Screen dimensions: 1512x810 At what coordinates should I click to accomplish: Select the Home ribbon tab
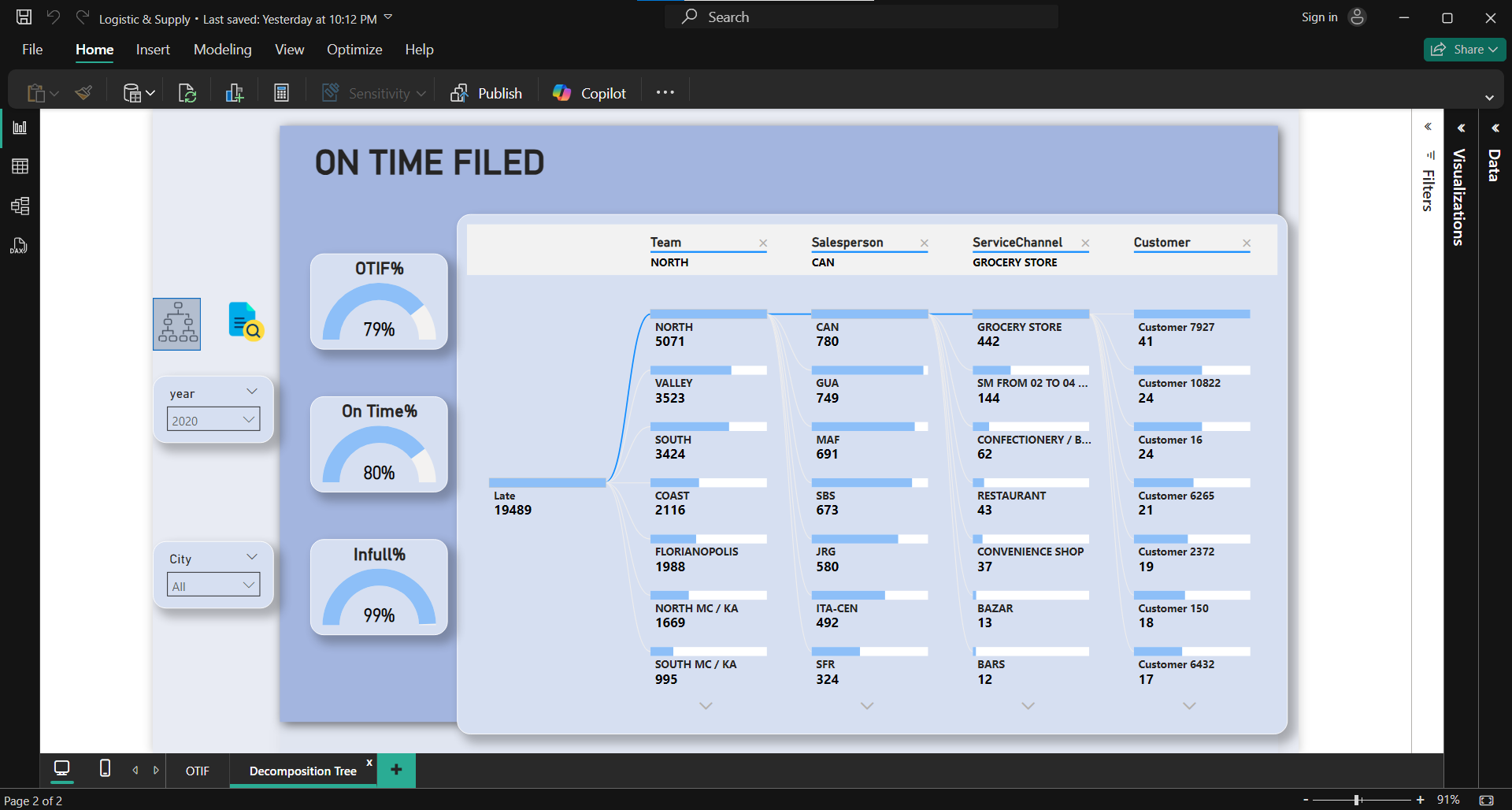94,50
